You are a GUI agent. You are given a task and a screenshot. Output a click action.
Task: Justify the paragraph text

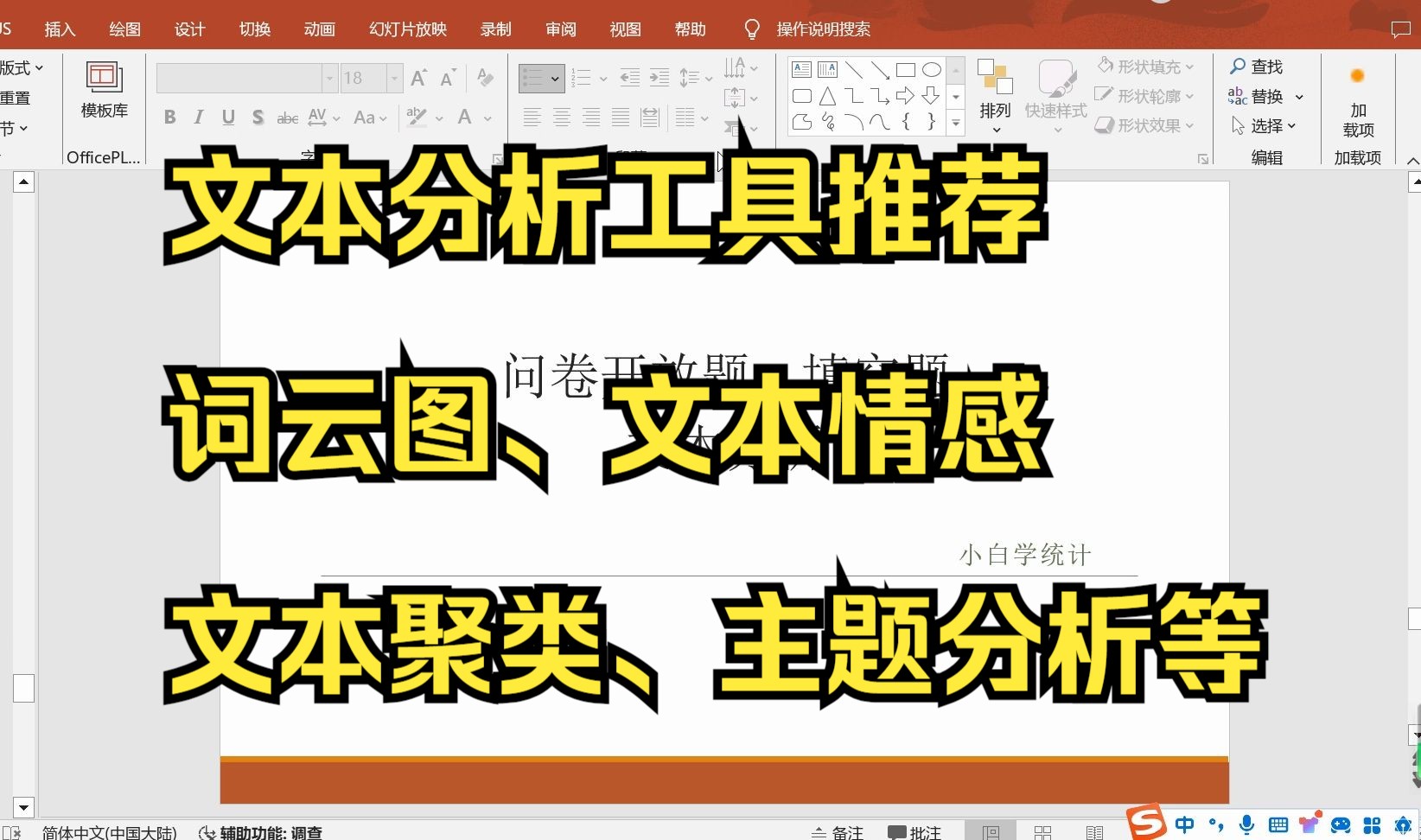[621, 118]
